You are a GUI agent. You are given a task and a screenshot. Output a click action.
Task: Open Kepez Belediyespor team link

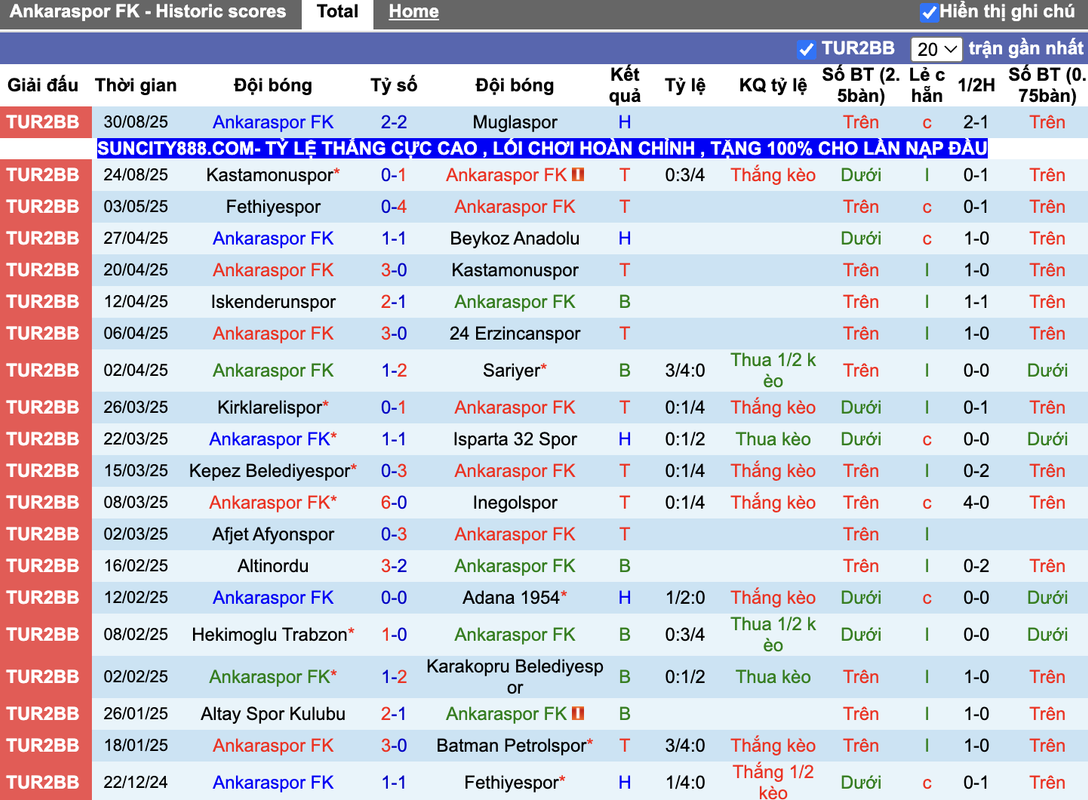(270, 471)
